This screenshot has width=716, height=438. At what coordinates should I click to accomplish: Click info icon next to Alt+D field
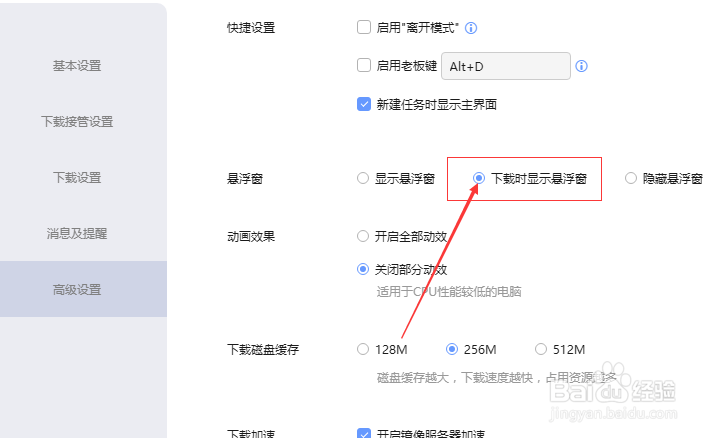[581, 66]
